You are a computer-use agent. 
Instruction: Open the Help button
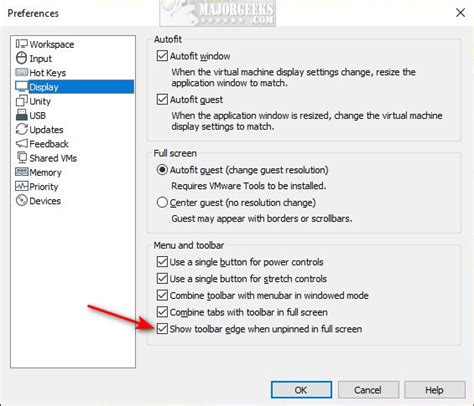coord(435,390)
